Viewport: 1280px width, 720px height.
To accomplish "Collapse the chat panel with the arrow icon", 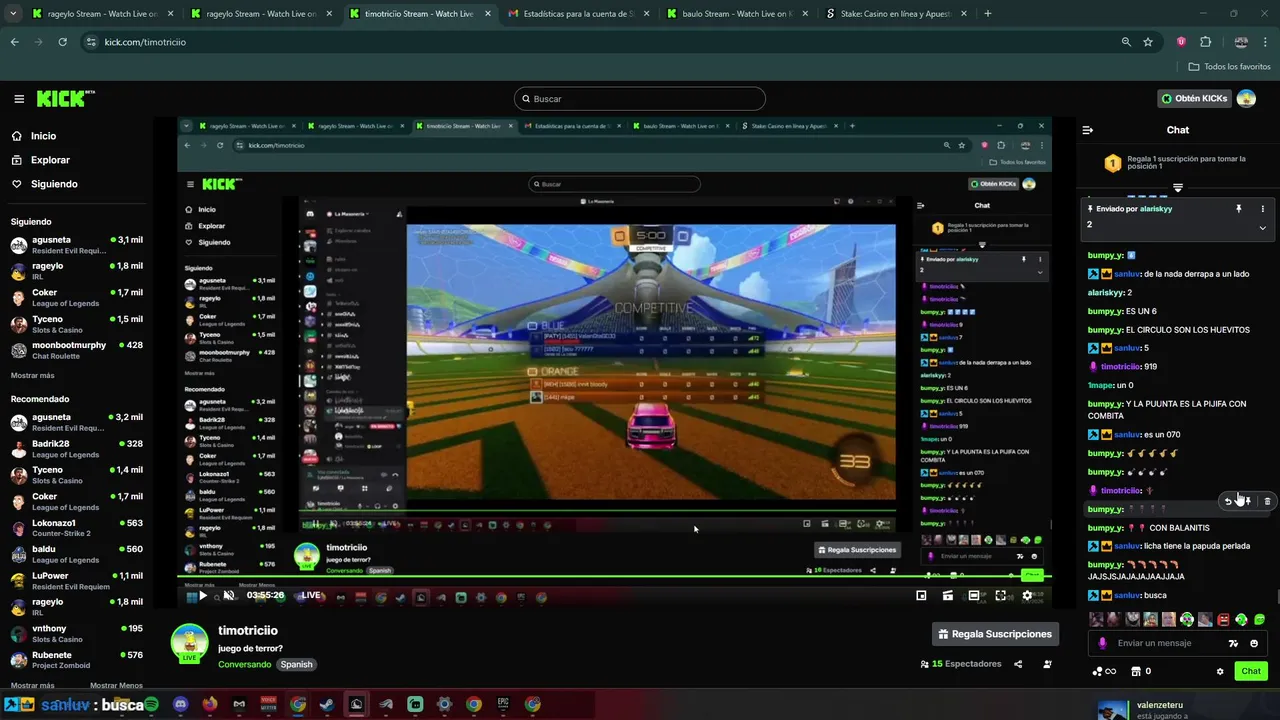I will (1088, 130).
